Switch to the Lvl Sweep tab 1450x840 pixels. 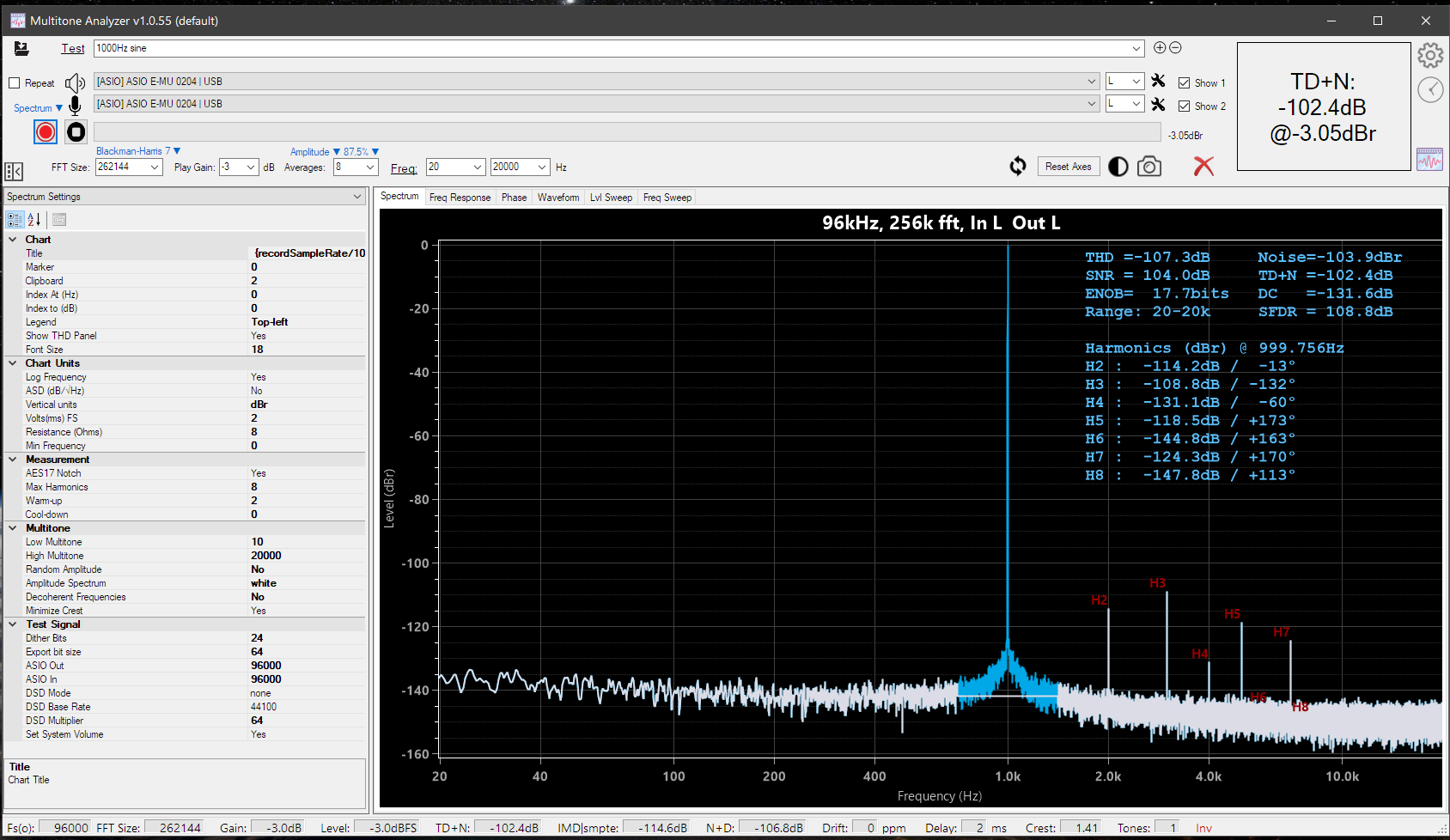[611, 198]
